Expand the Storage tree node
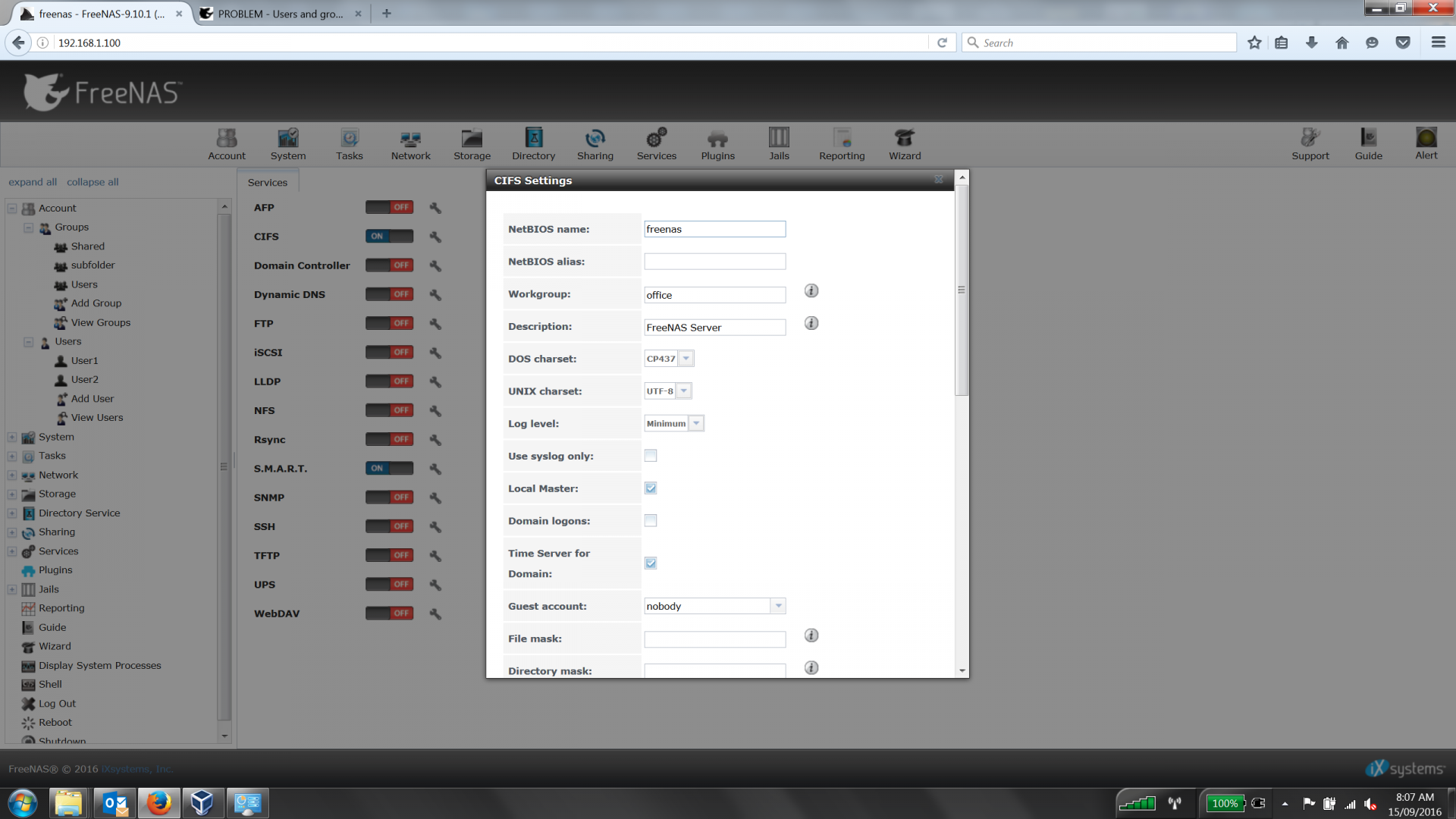 [12, 494]
